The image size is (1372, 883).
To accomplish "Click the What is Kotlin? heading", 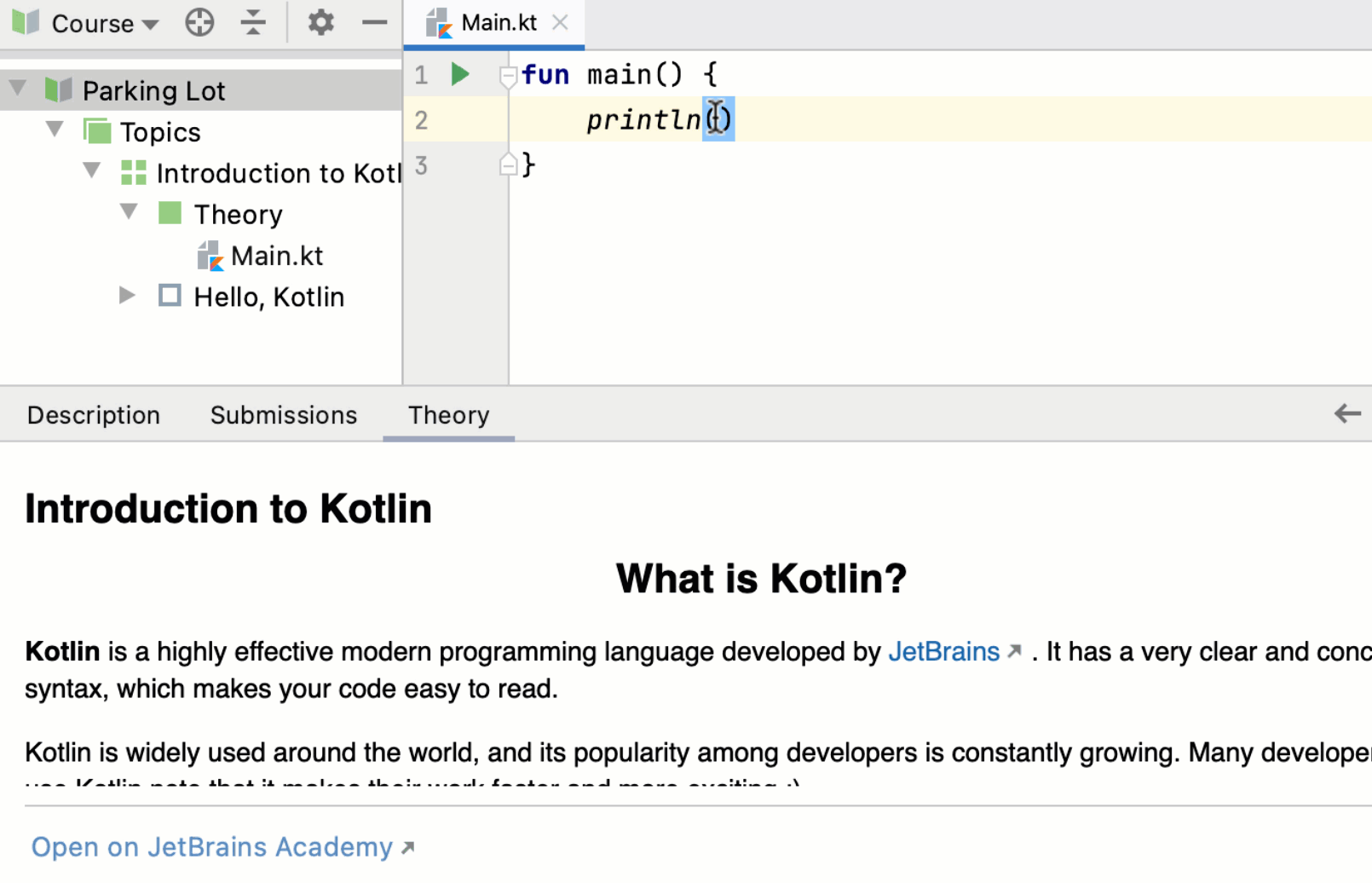I will tap(761, 579).
